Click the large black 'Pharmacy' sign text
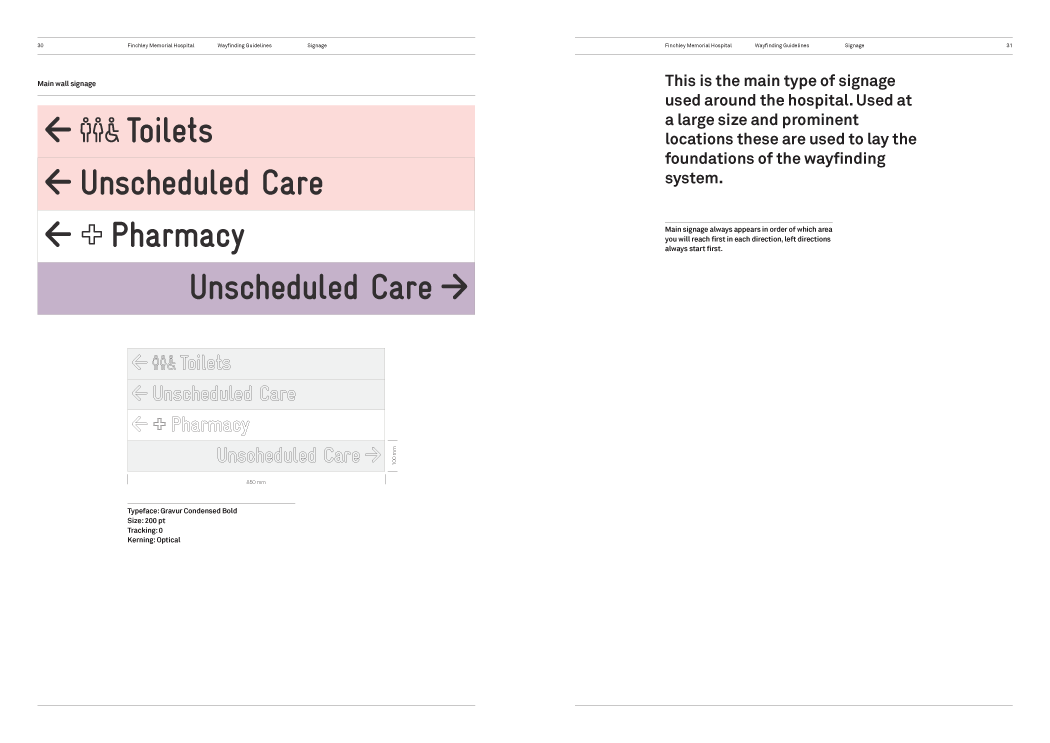Viewport: 1050px width, 743px height. tap(178, 236)
